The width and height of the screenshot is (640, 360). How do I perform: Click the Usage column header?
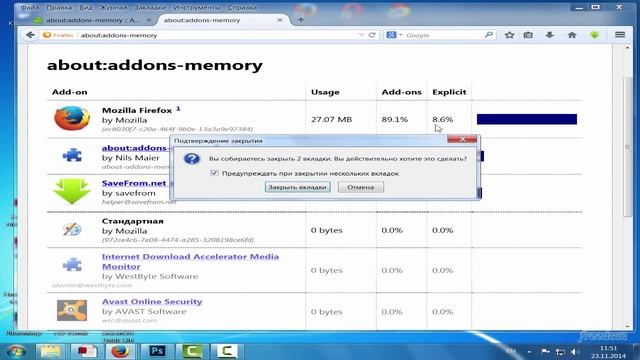[325, 92]
